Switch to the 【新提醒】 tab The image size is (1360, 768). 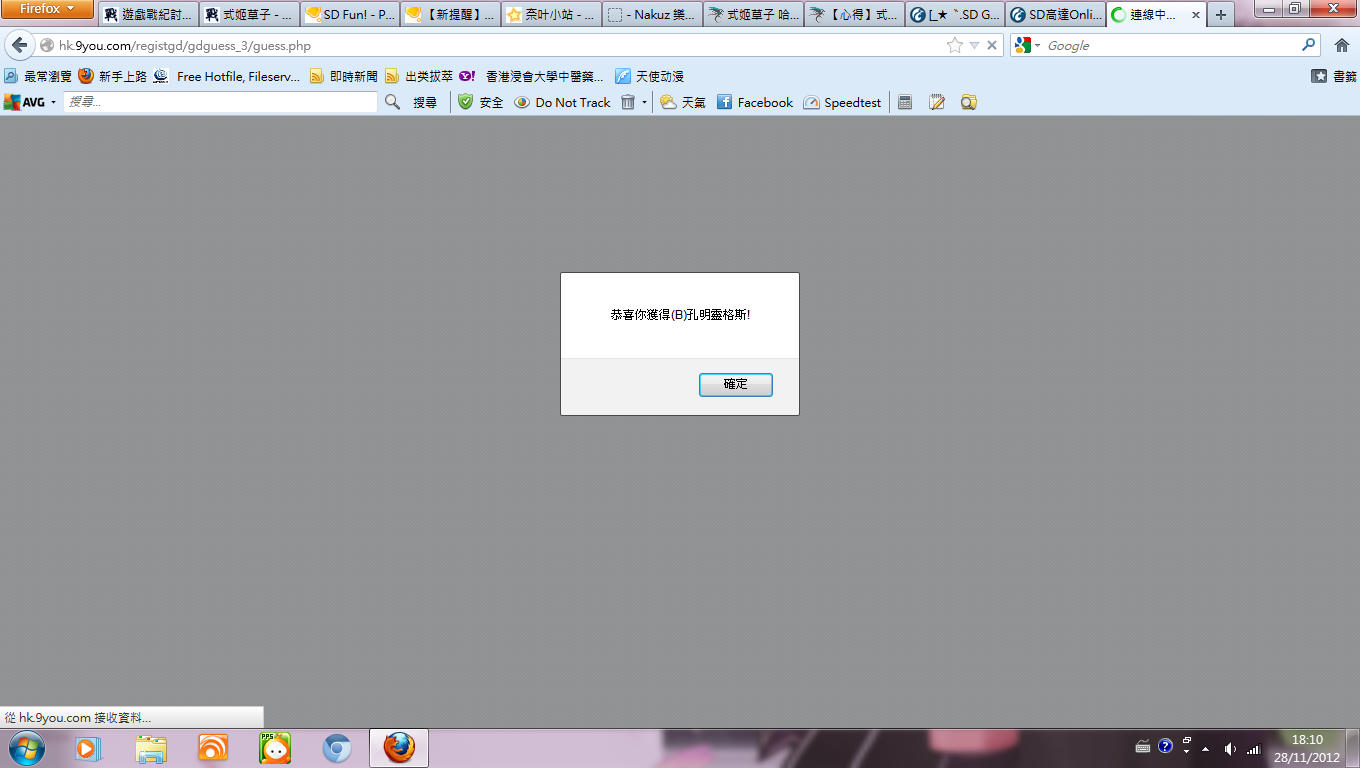point(450,15)
